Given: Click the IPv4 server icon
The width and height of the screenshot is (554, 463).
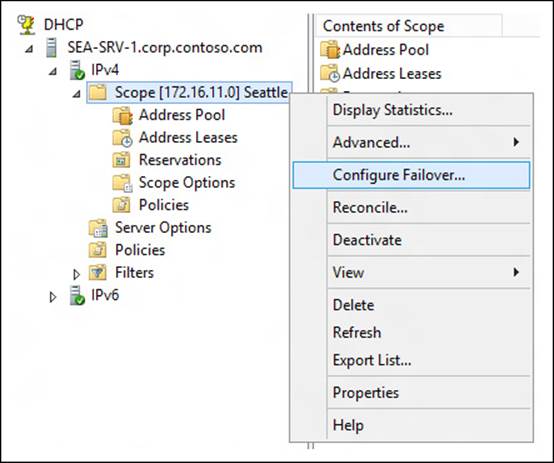Looking at the screenshot, I should click(x=77, y=70).
